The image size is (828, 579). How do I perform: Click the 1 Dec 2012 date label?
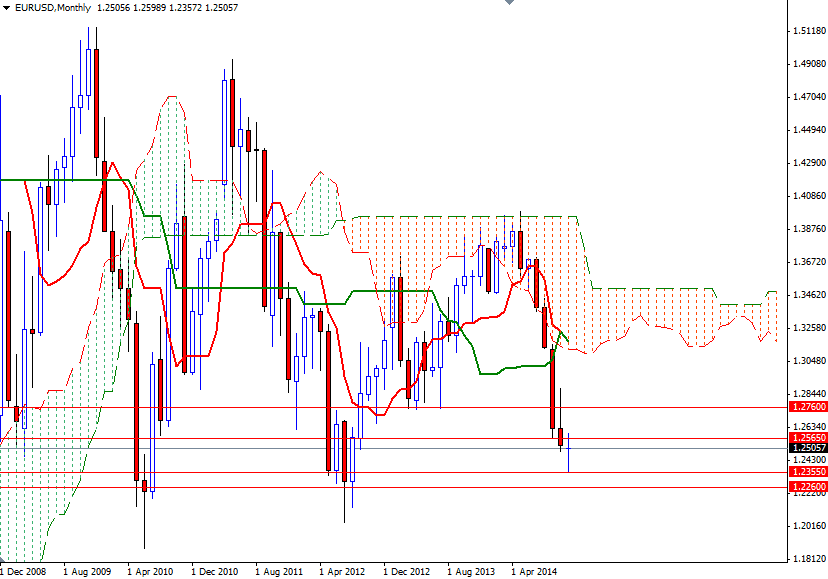pyautogui.click(x=405, y=566)
